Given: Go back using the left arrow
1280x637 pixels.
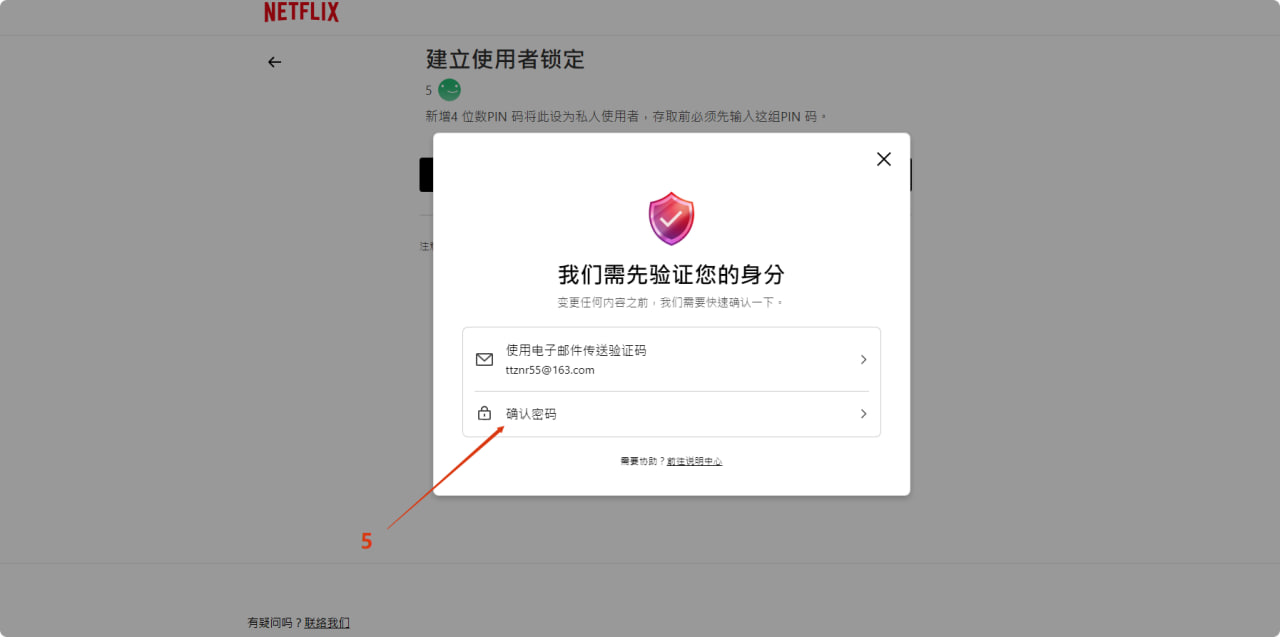Looking at the screenshot, I should 274,62.
